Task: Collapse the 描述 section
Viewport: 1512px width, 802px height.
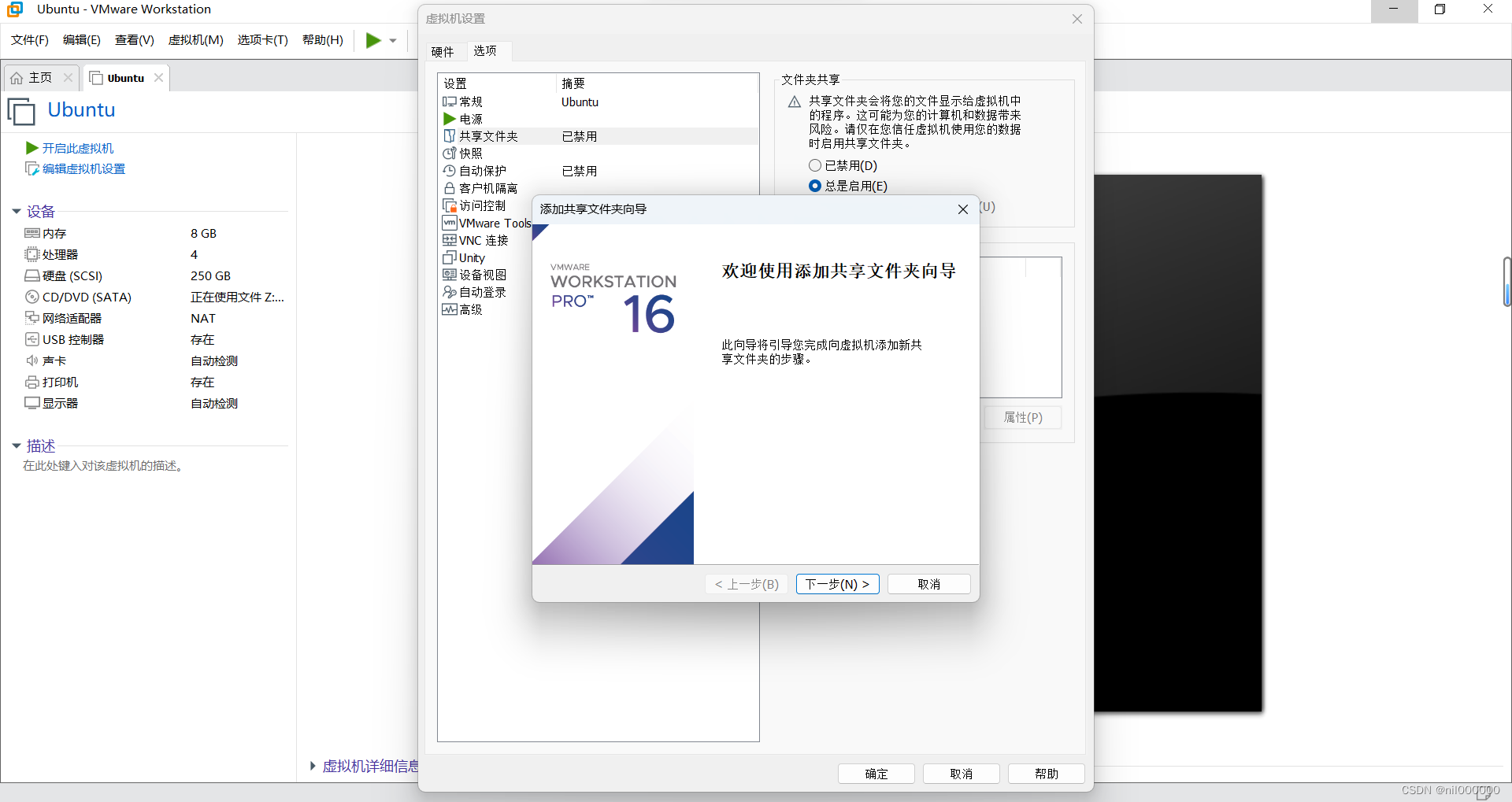Action: (x=16, y=446)
